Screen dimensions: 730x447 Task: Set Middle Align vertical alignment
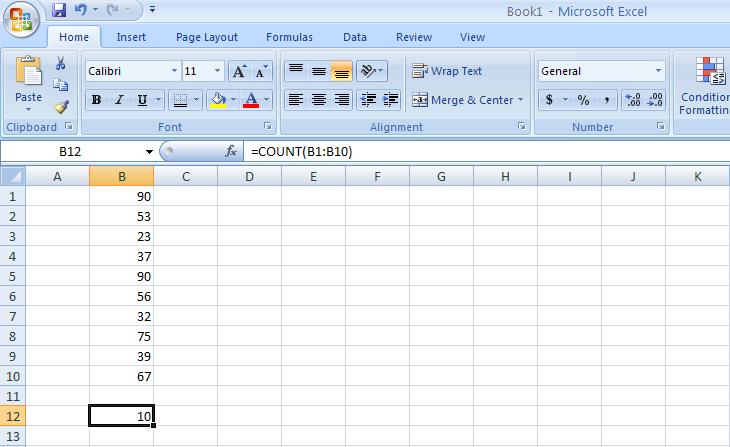tap(319, 71)
